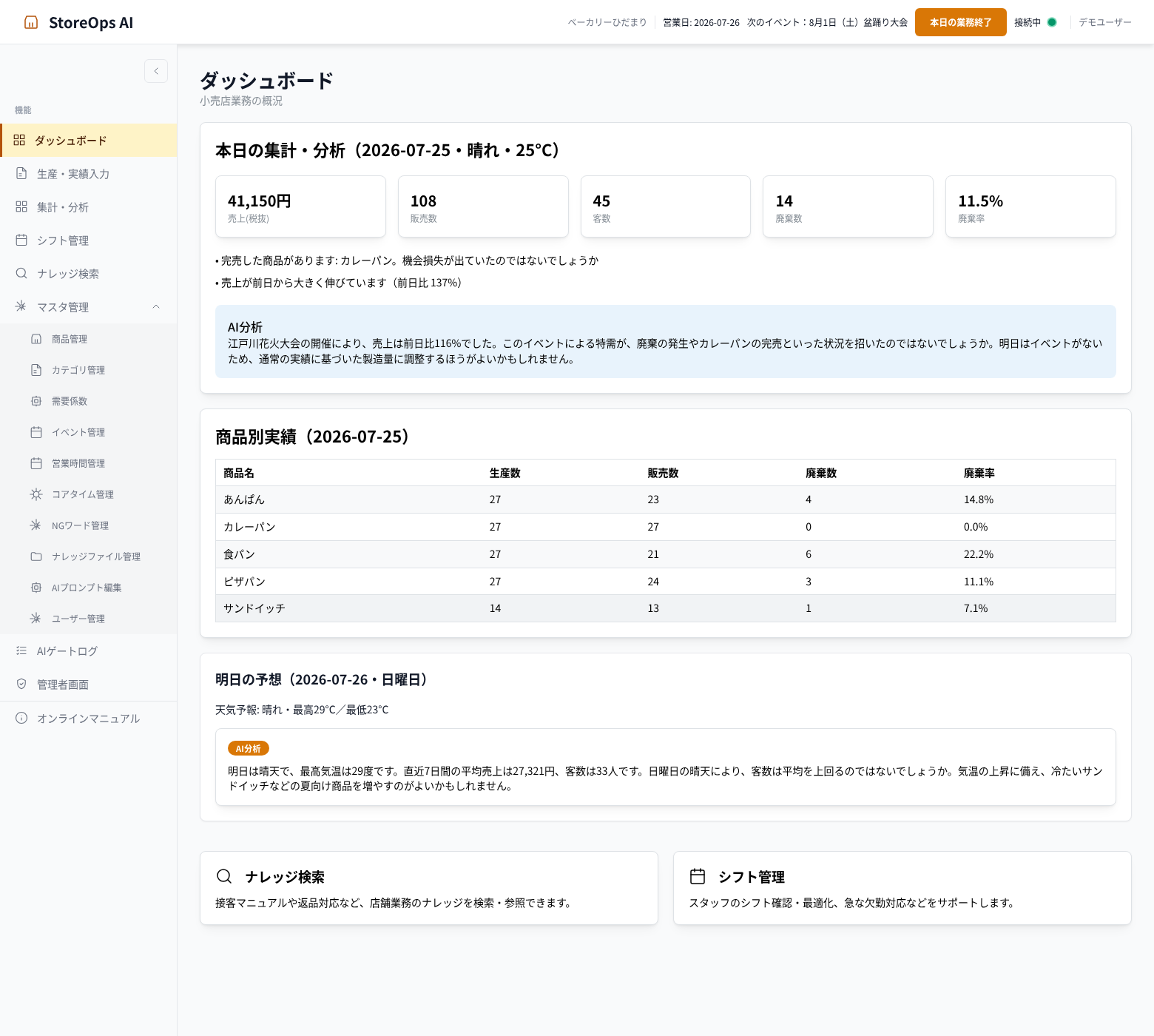Open the ダッシュボード grid icon

coord(19,141)
